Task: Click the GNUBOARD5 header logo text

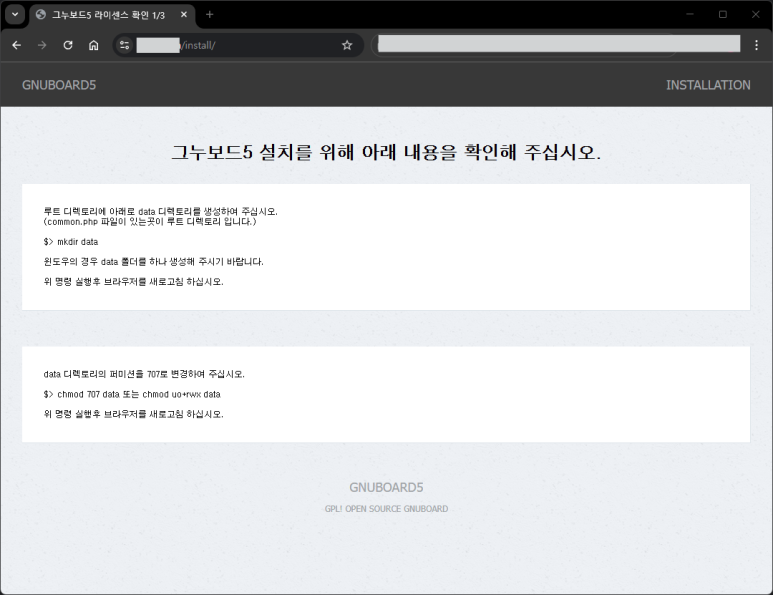Action: tap(59, 85)
